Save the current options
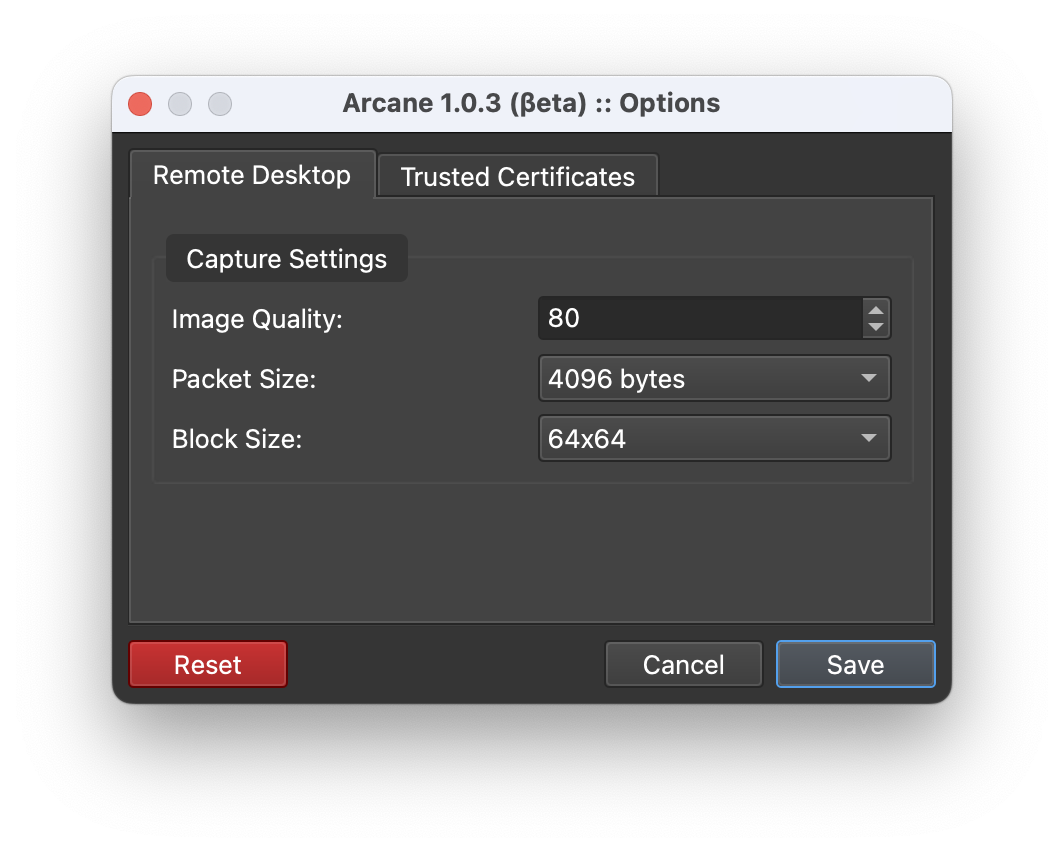 (x=855, y=663)
